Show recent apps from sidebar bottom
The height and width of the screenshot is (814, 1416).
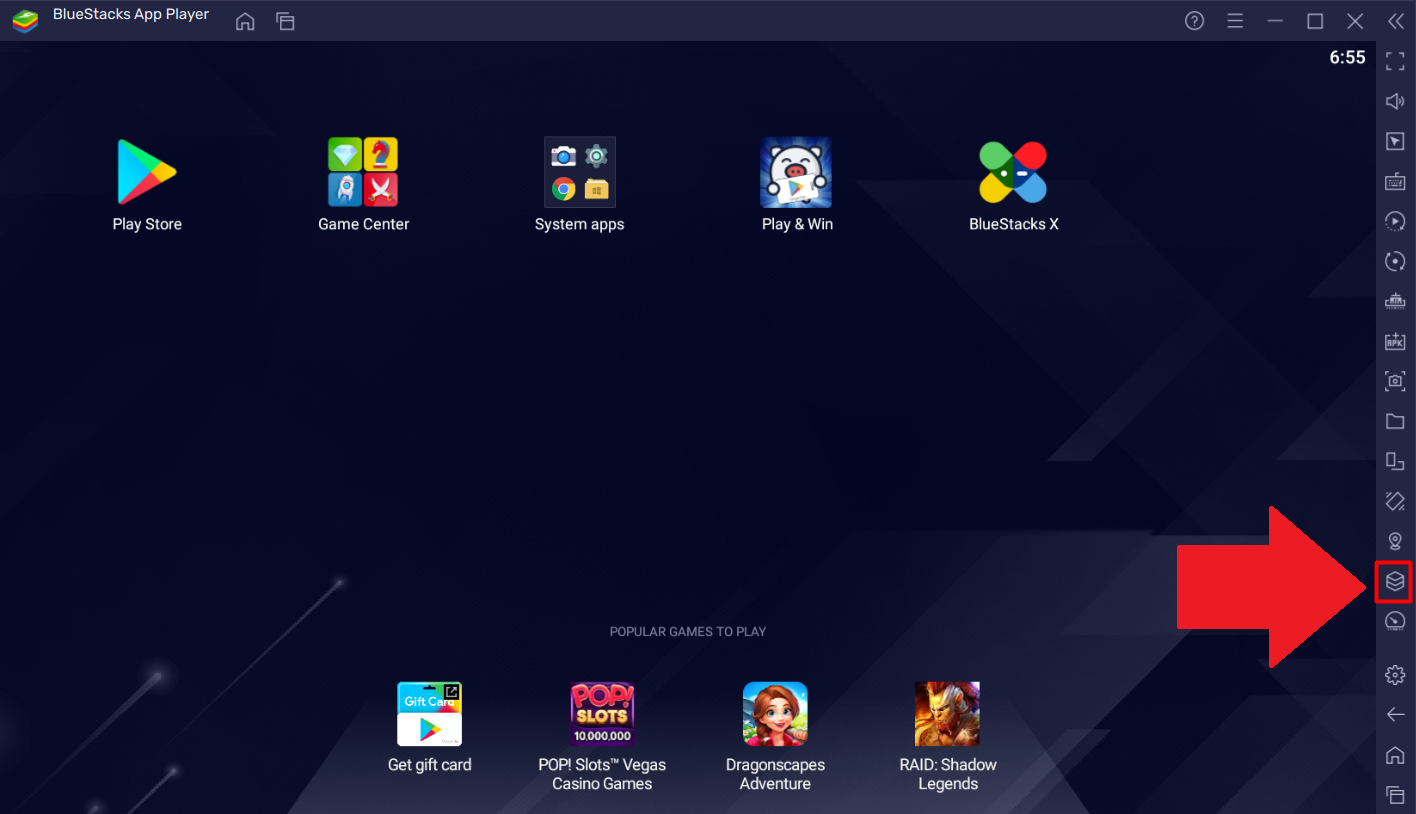tap(1395, 795)
